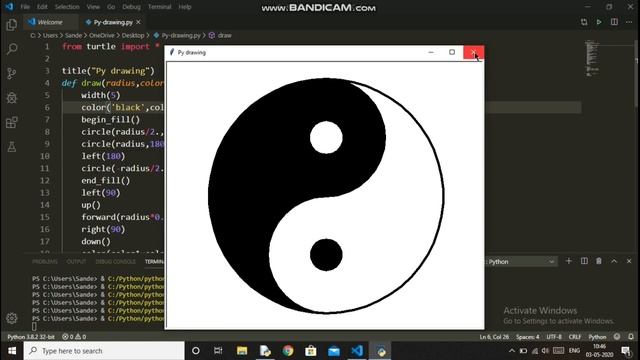Image resolution: width=640 pixels, height=360 pixels.
Task: Open the View menu
Action: click(93, 7)
